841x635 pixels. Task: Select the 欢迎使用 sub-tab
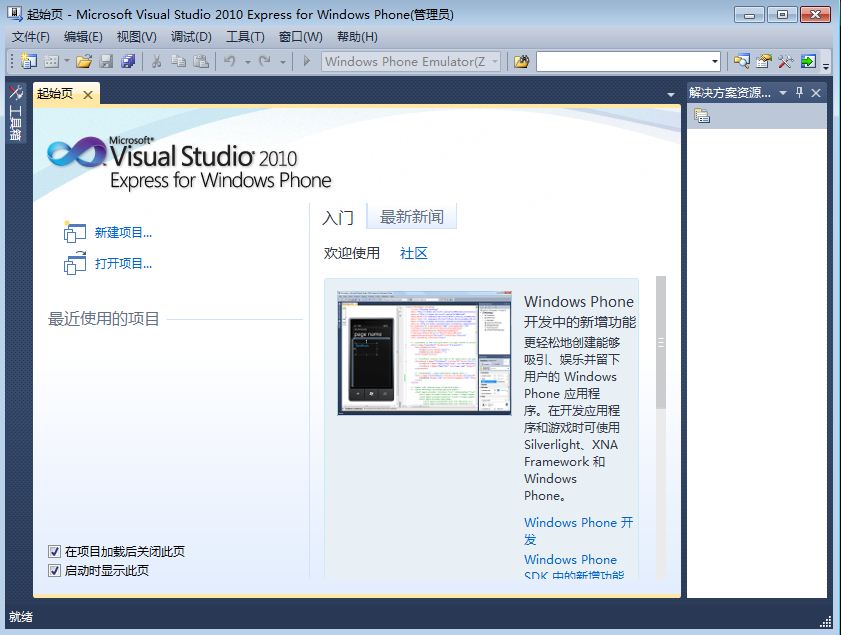click(x=352, y=253)
